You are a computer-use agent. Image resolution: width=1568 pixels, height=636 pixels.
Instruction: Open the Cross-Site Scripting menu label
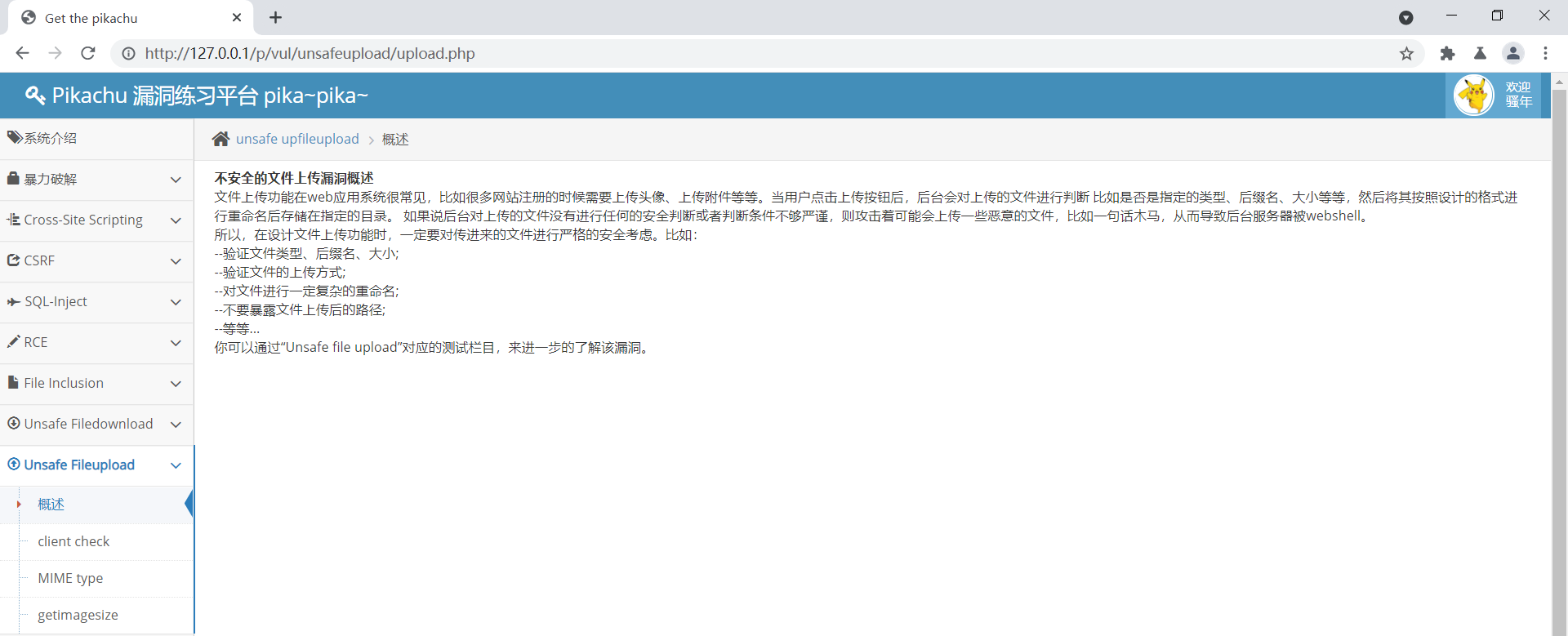(x=83, y=220)
